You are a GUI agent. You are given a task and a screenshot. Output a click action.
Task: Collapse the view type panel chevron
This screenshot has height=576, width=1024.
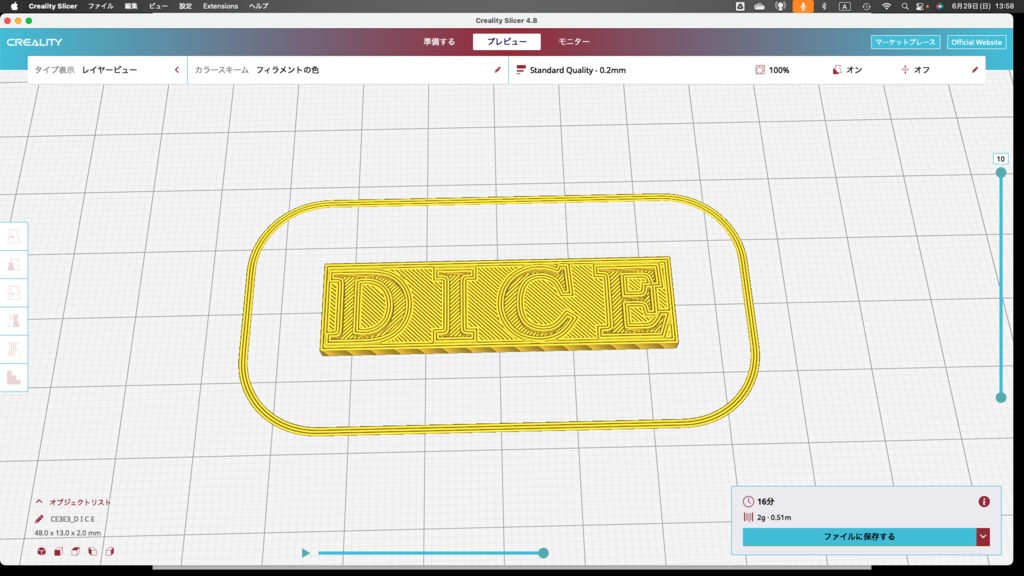click(176, 70)
